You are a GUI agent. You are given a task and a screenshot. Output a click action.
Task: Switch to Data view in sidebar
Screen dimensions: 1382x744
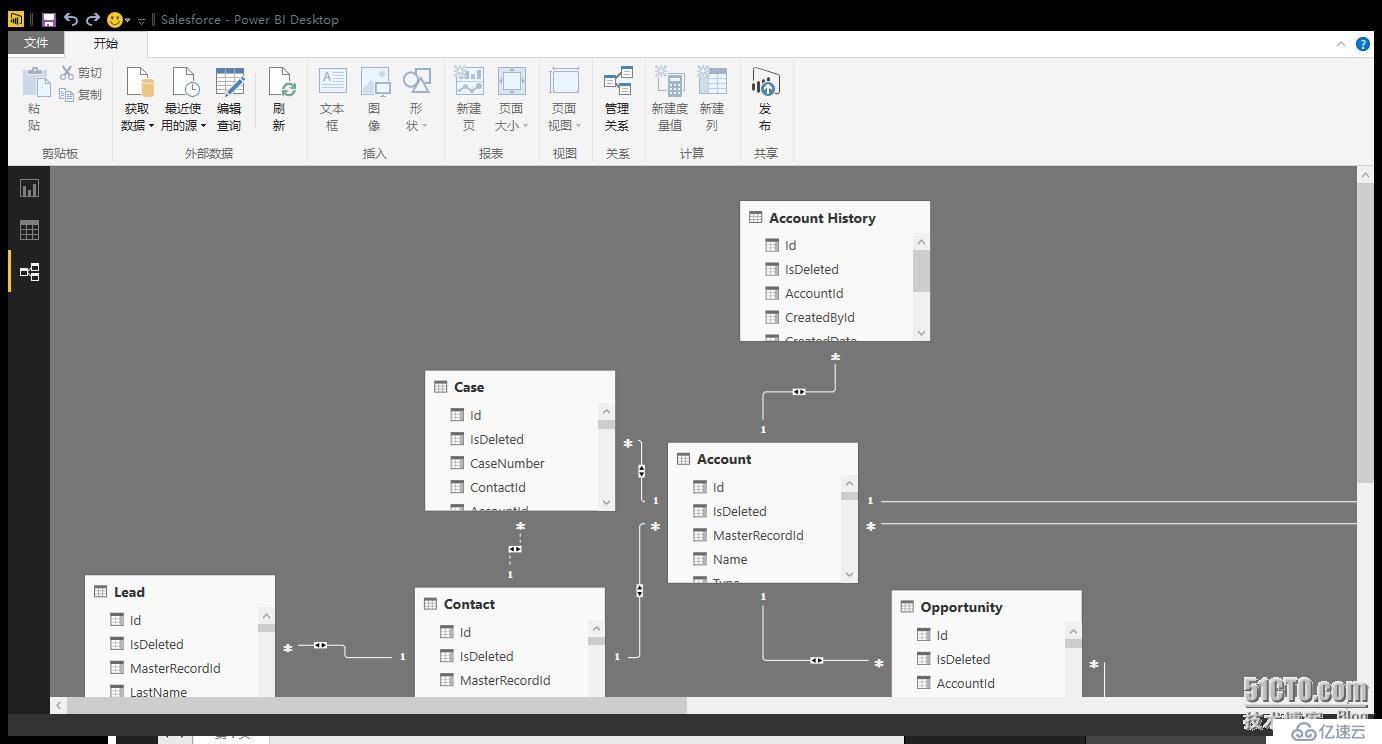(29, 230)
